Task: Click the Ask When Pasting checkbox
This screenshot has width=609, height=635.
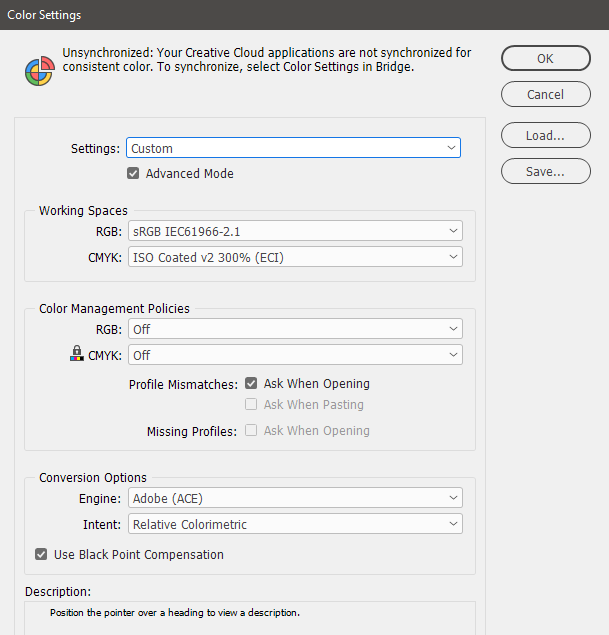Action: [251, 405]
